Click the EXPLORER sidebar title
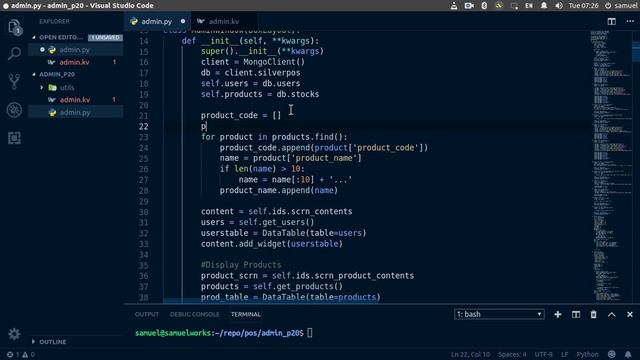This screenshot has height=360, width=640. 54,21
